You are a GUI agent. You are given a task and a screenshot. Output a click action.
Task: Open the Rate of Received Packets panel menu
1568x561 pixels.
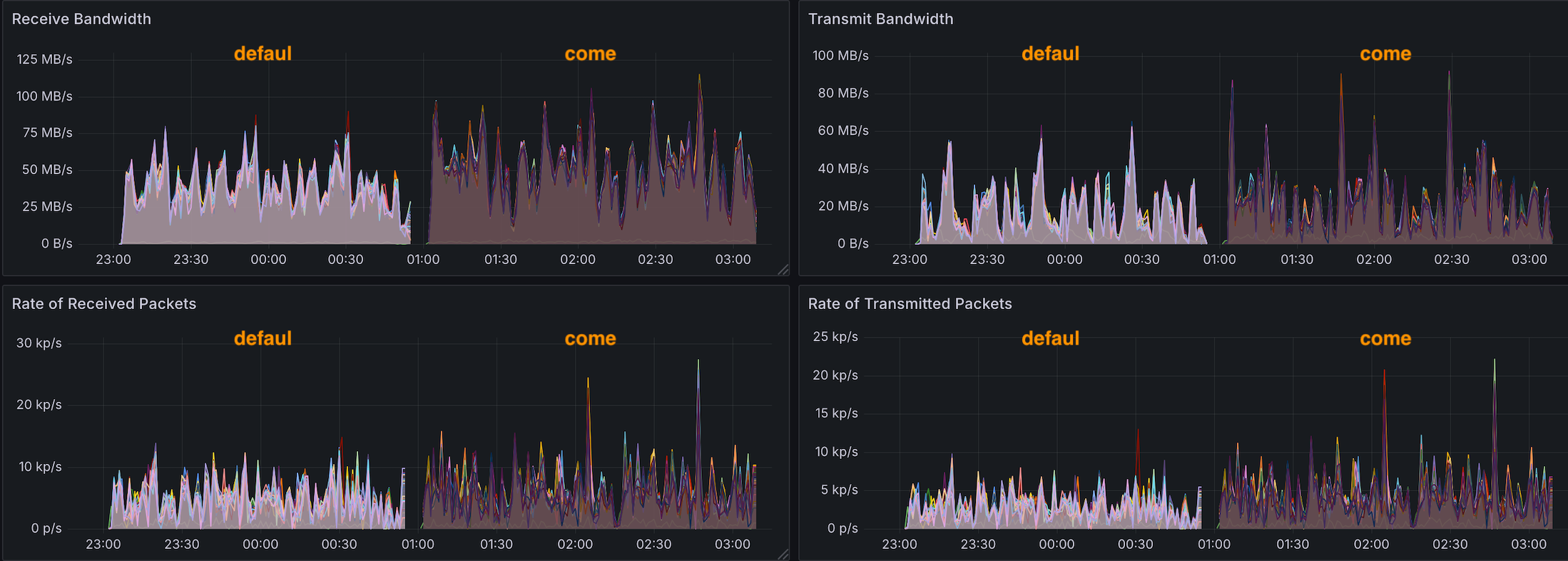103,304
